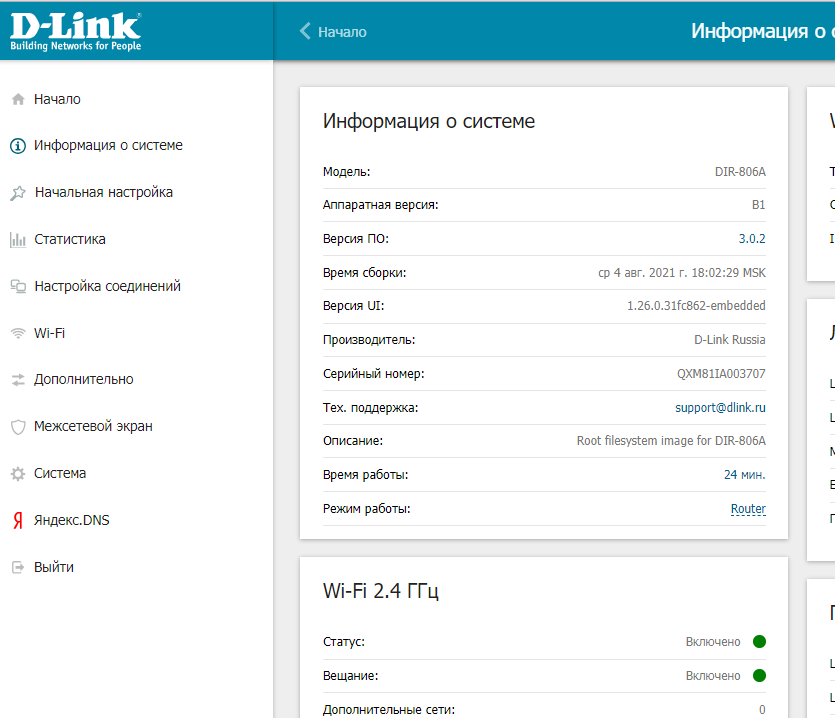Click Включено text in Вещание row
Image resolution: width=835 pixels, height=718 pixels.
point(713,676)
